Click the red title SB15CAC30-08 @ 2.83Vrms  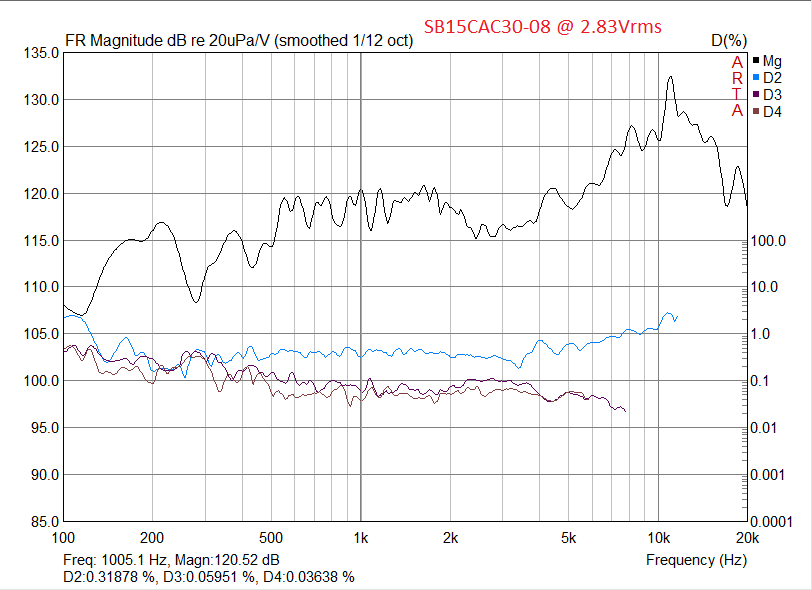543,26
